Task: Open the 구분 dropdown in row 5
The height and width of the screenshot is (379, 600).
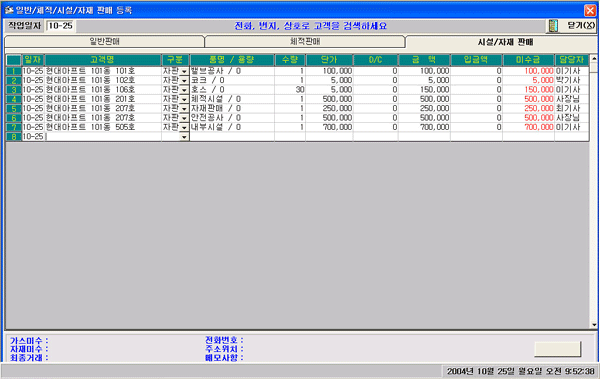Action: tap(184, 109)
